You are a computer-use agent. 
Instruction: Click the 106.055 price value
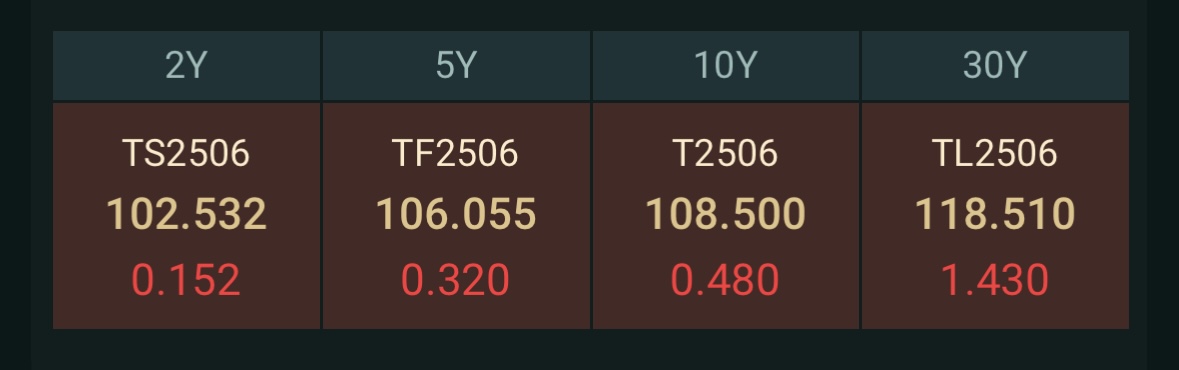pyautogui.click(x=456, y=214)
